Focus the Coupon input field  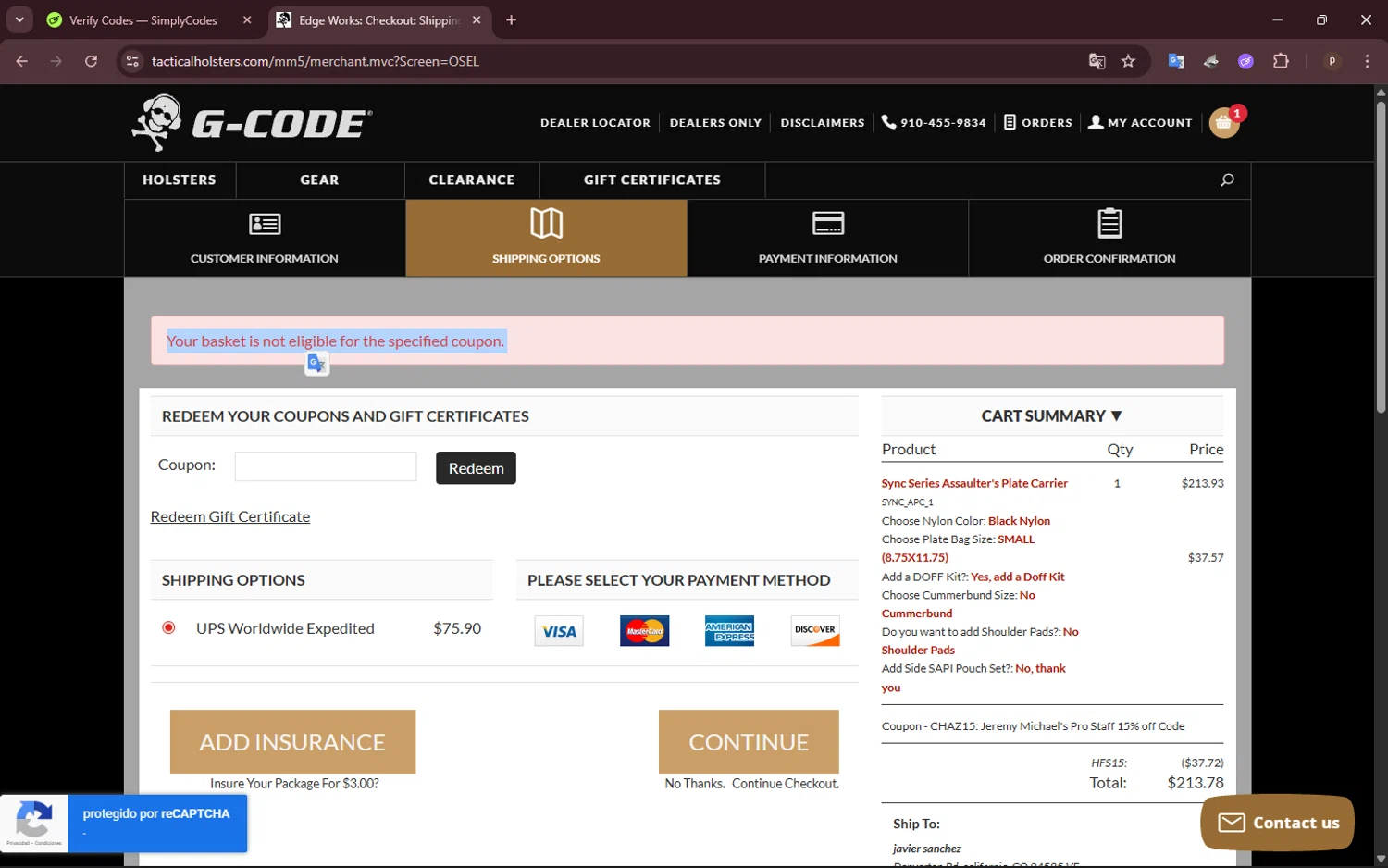click(326, 466)
